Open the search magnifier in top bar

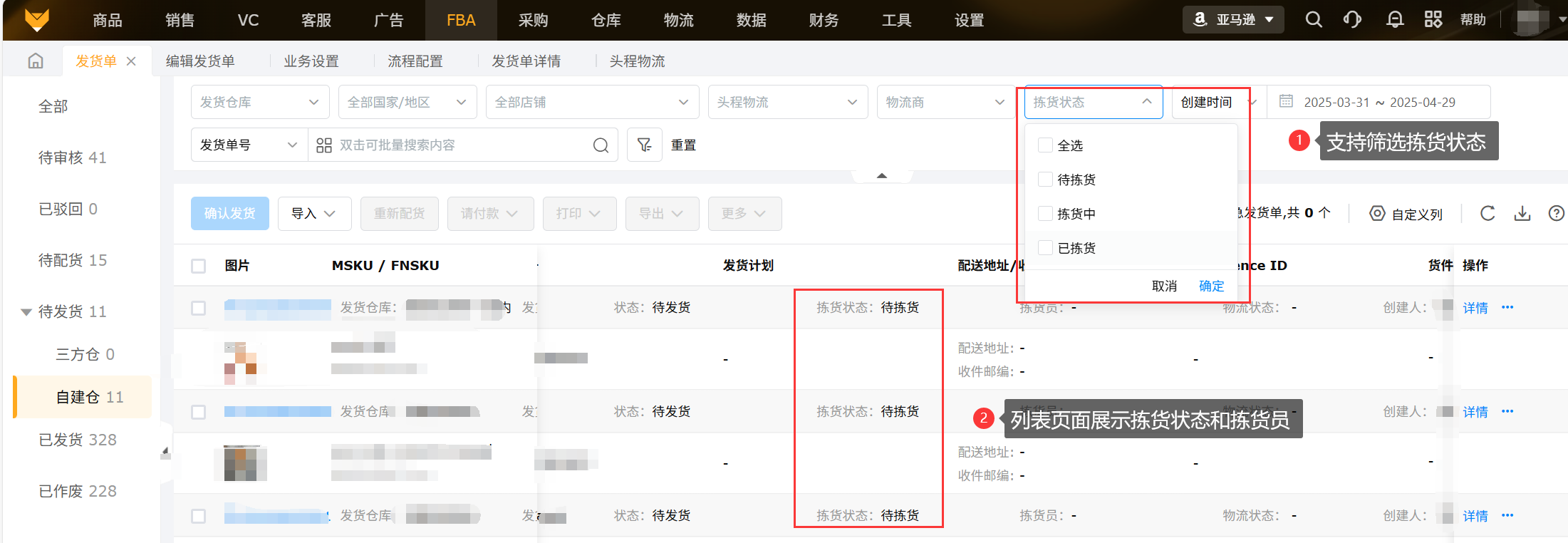[1314, 20]
